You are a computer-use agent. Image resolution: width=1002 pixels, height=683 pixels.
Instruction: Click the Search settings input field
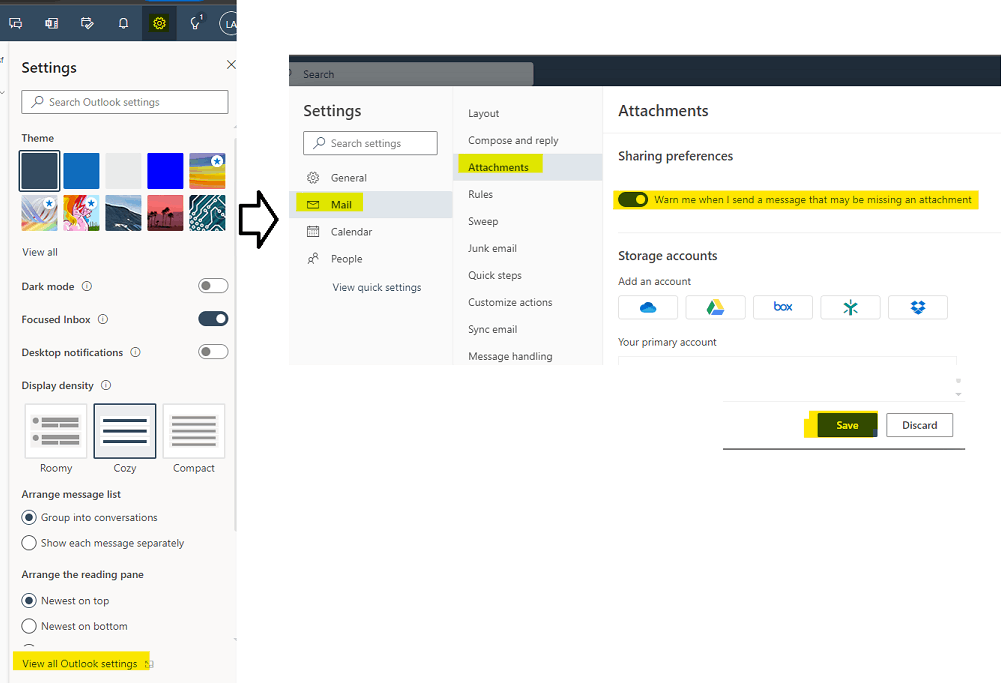pos(370,143)
